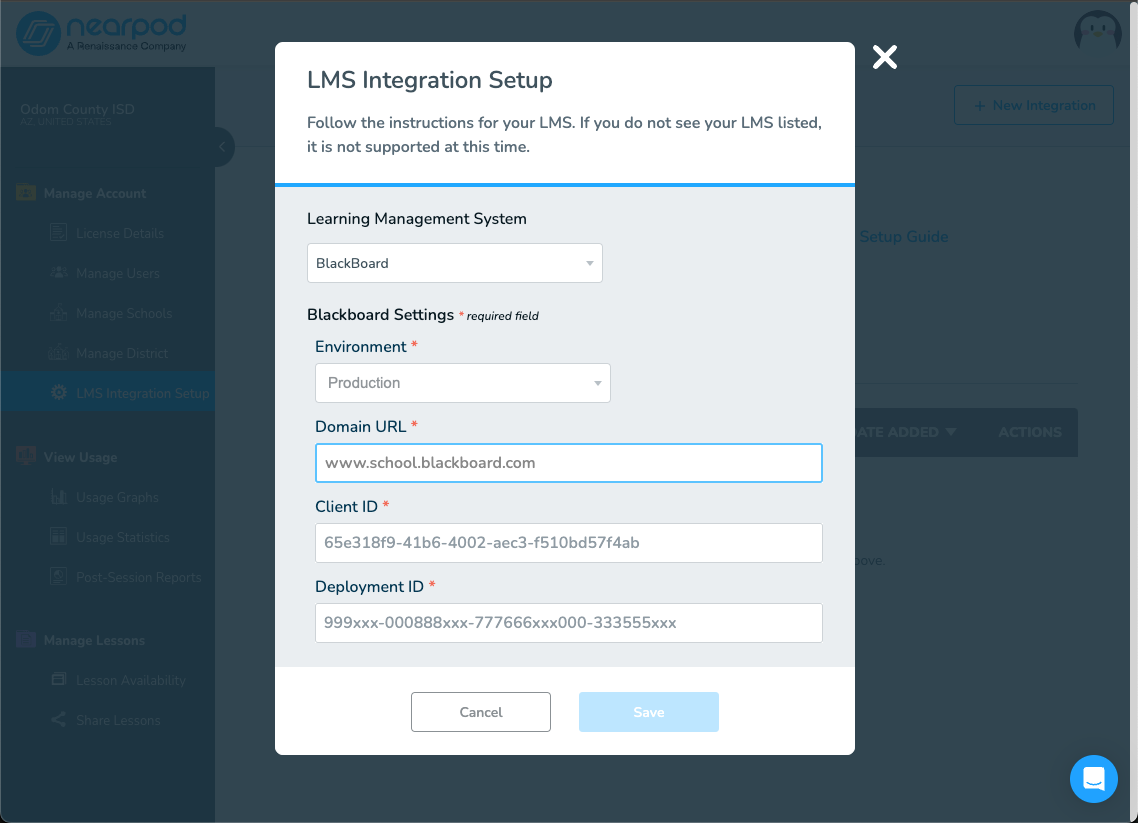Click the Manage Lessons section icon
The width and height of the screenshot is (1138, 823).
[x=26, y=639]
